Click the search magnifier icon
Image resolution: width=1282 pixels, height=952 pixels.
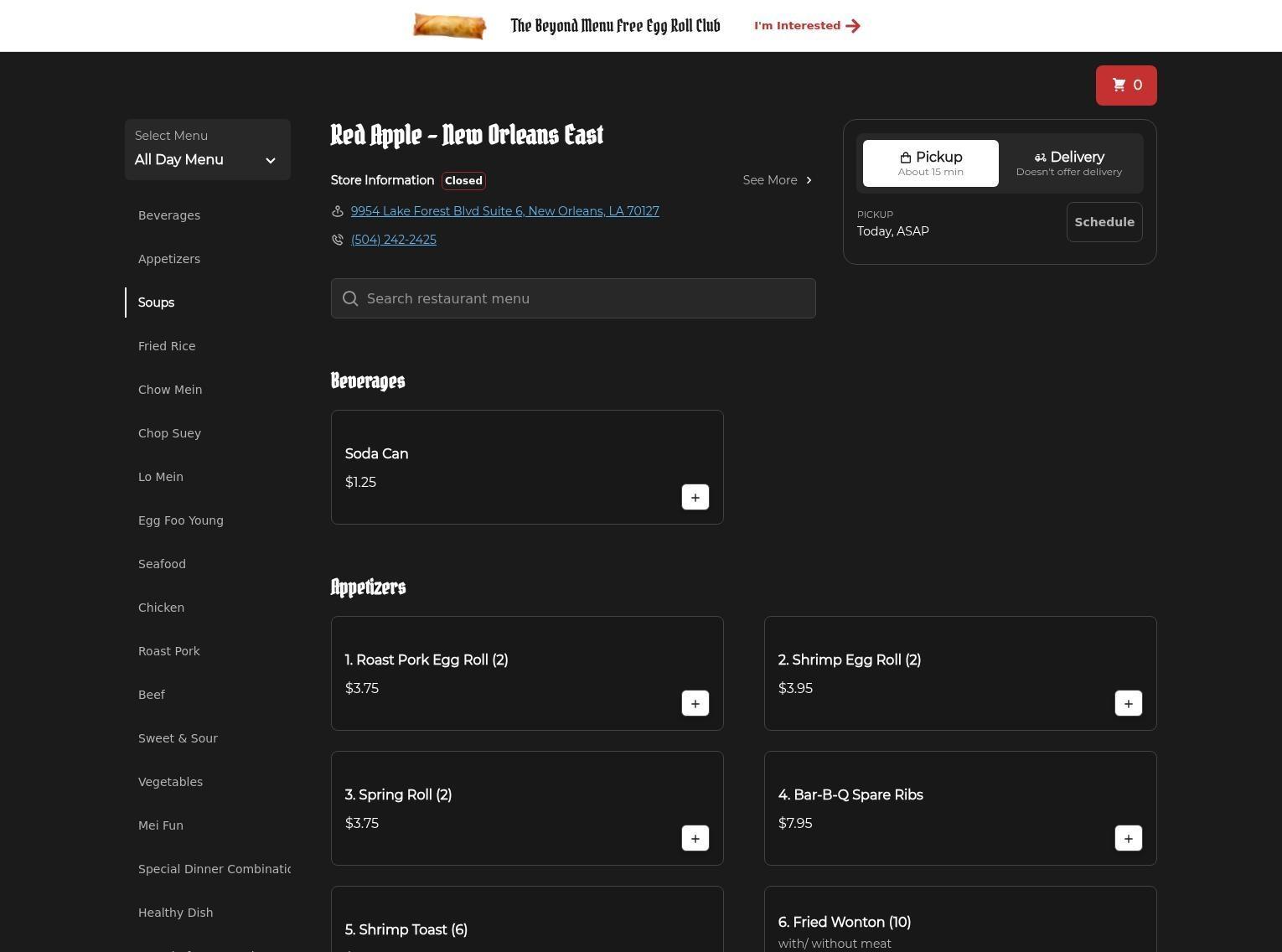click(x=350, y=299)
